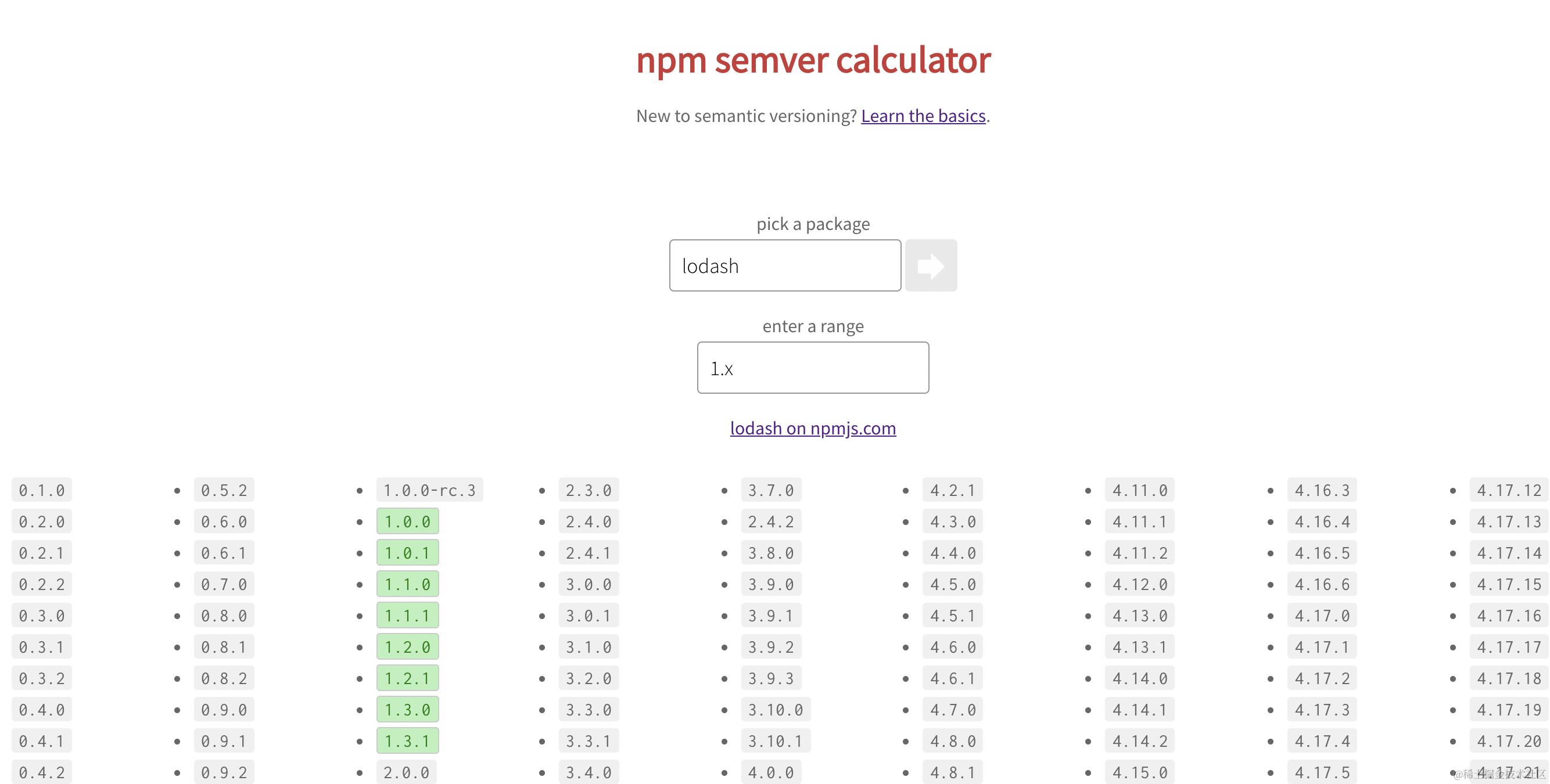The image size is (1550, 784).
Task: Click highlighted version 1.3.1 badge
Action: (x=407, y=740)
